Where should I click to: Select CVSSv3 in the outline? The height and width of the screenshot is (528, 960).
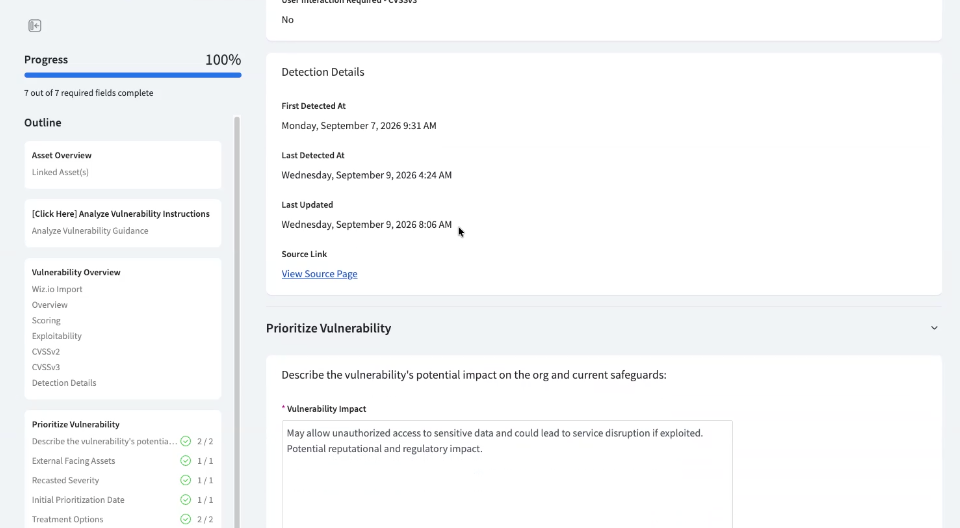(46, 368)
